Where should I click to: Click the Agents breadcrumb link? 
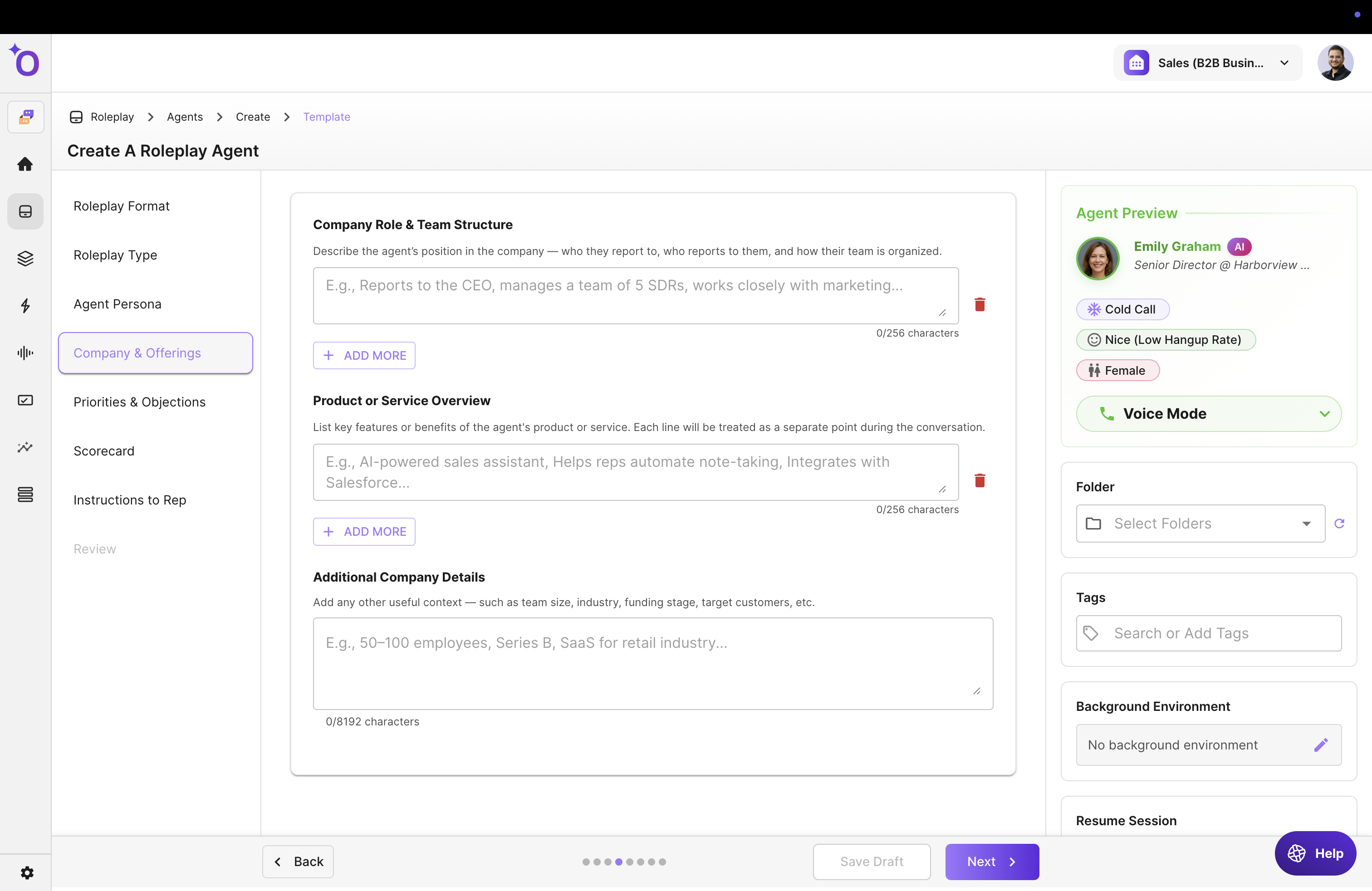[x=185, y=117]
